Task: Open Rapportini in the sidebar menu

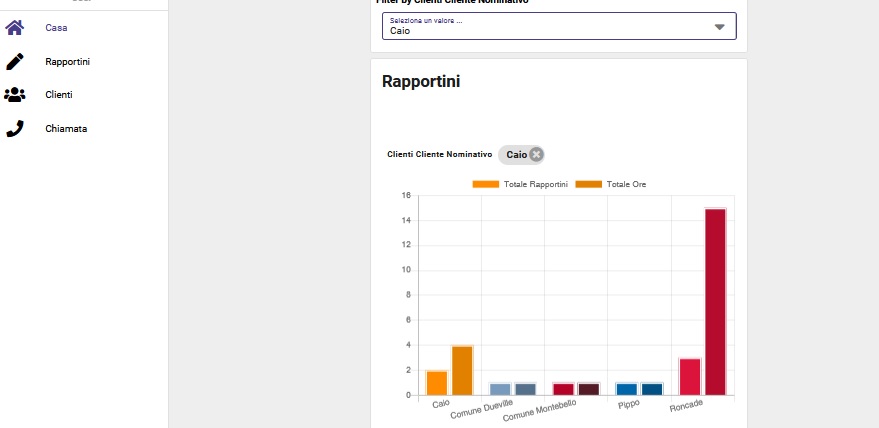Action: tap(67, 62)
